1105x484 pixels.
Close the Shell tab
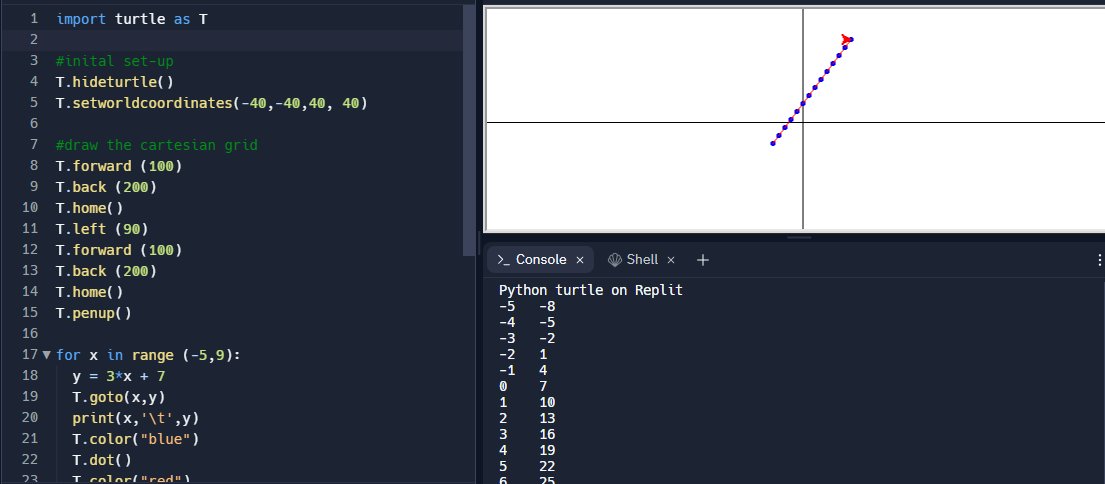pyautogui.click(x=671, y=260)
